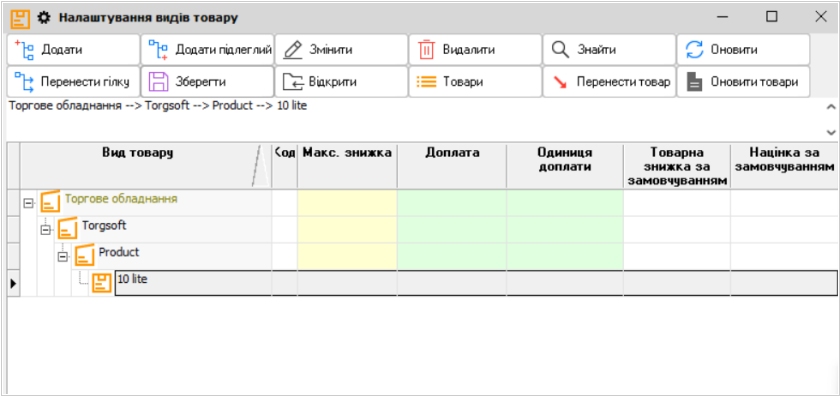Click Націнка за замовчуванням column header

click(x=785, y=166)
